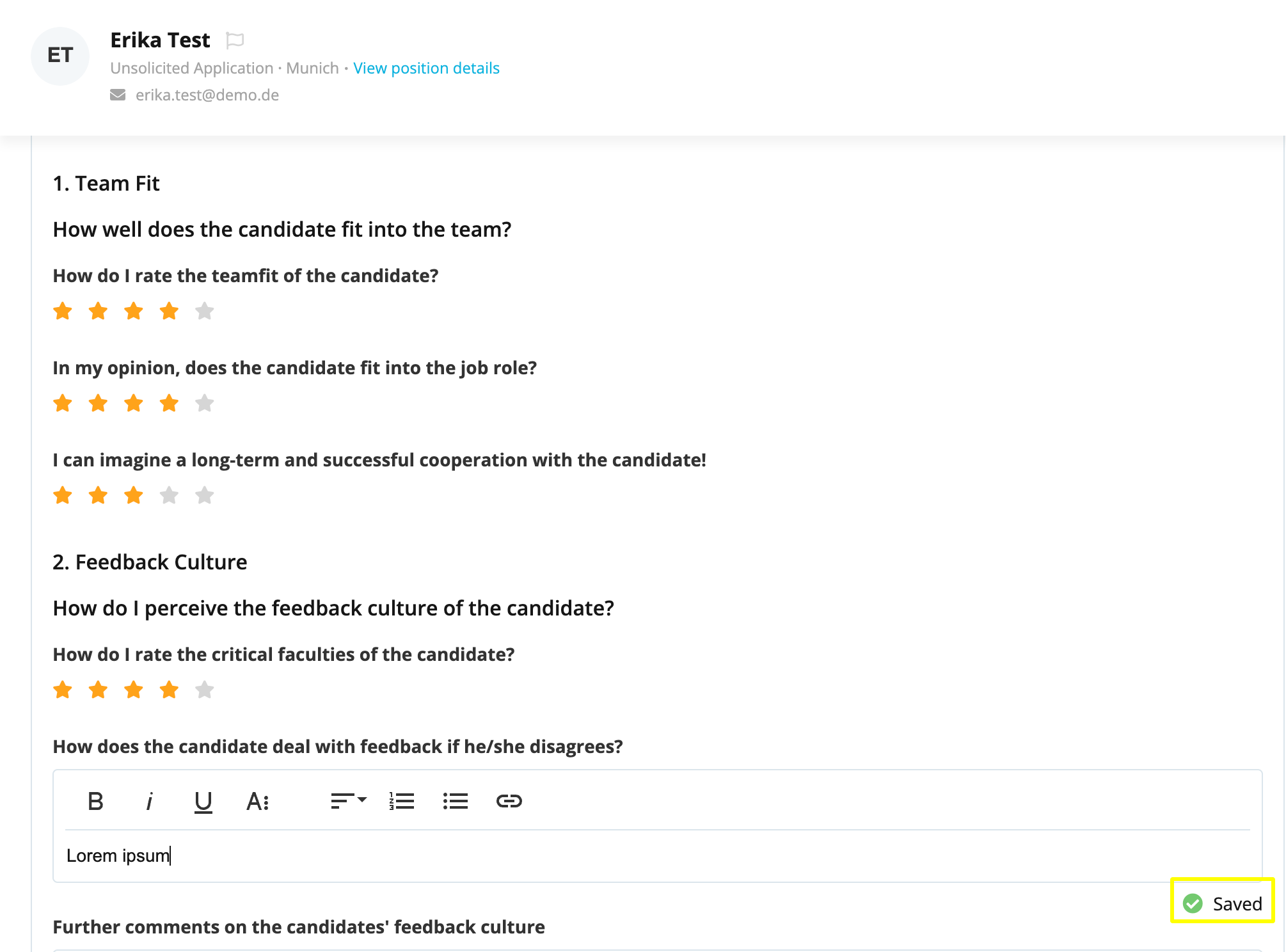The width and height of the screenshot is (1286, 952).
Task: Set critical faculties rating to five stars
Action: click(x=205, y=690)
